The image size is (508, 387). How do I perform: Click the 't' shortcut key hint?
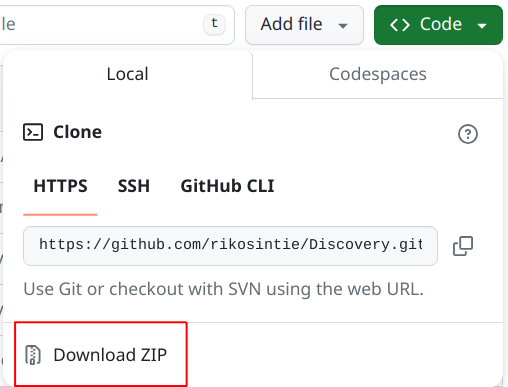tap(214, 24)
